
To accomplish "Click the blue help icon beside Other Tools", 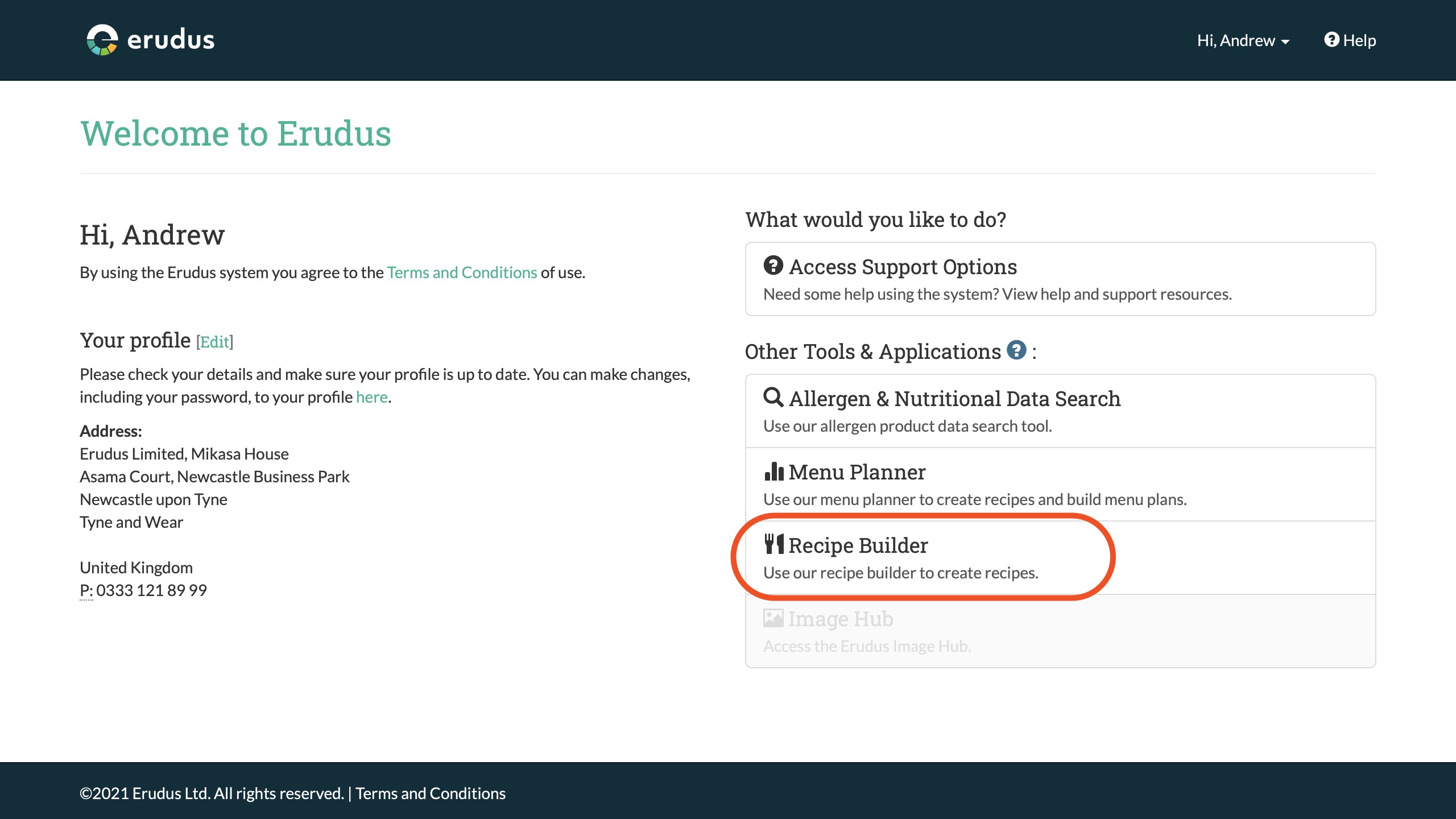I will (1016, 350).
